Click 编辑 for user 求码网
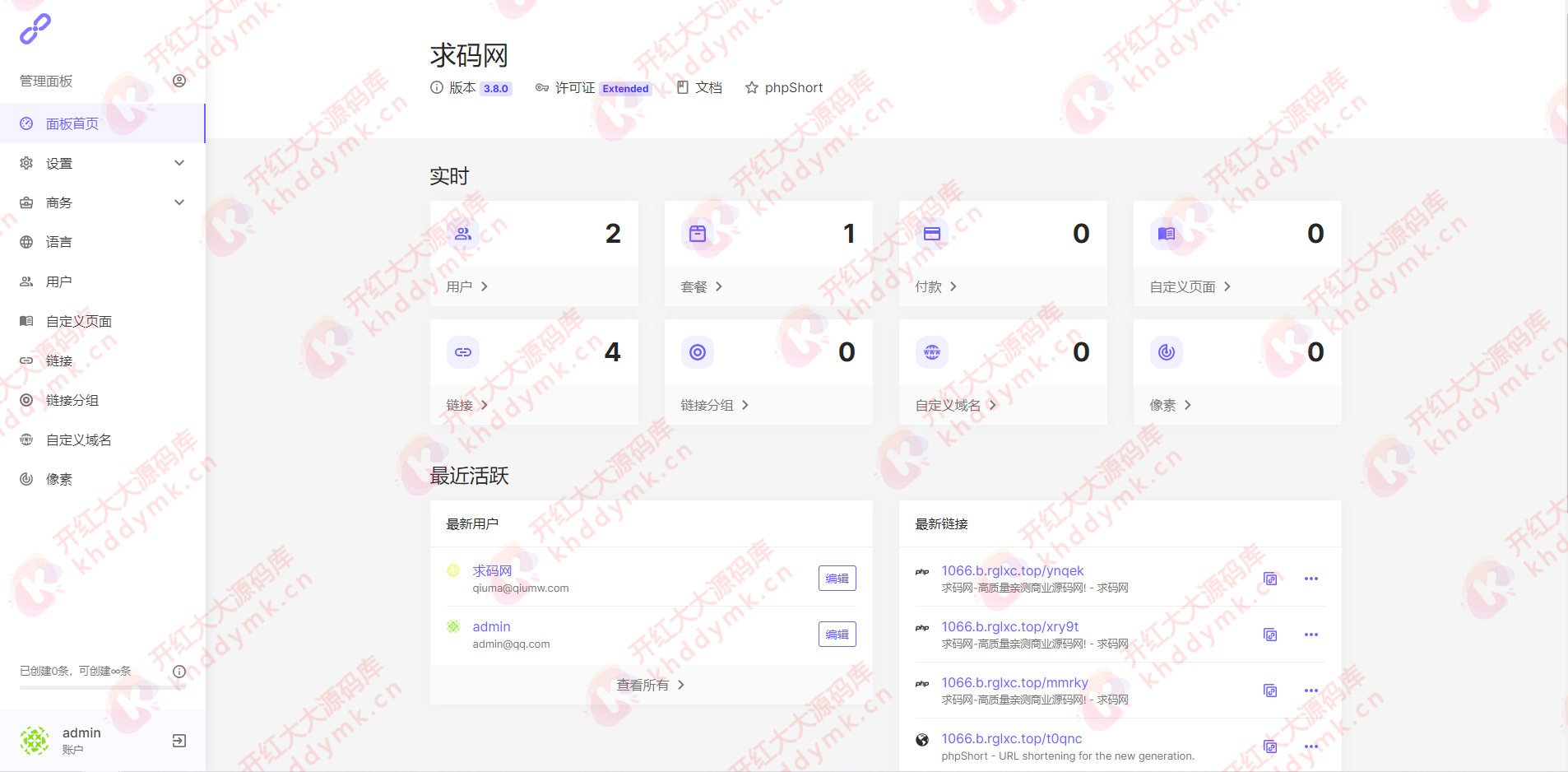The height and width of the screenshot is (772, 1568). coord(837,579)
